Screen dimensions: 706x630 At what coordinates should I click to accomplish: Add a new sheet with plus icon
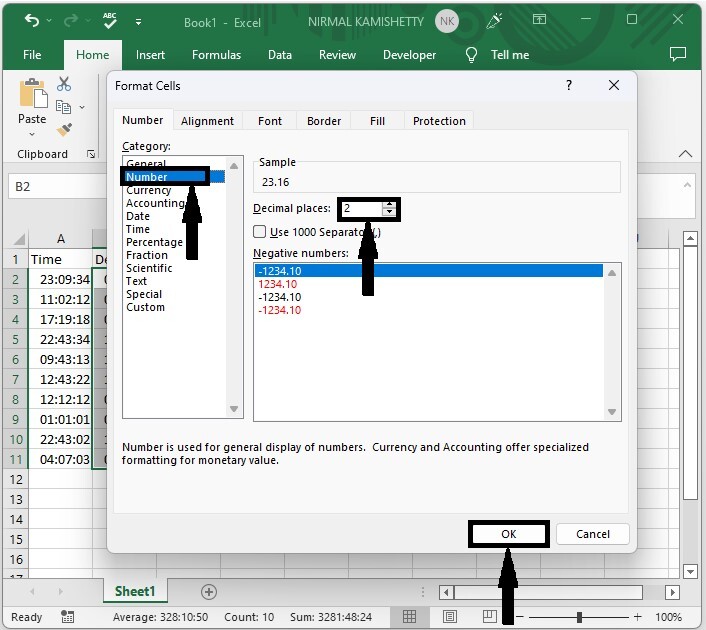click(x=209, y=592)
